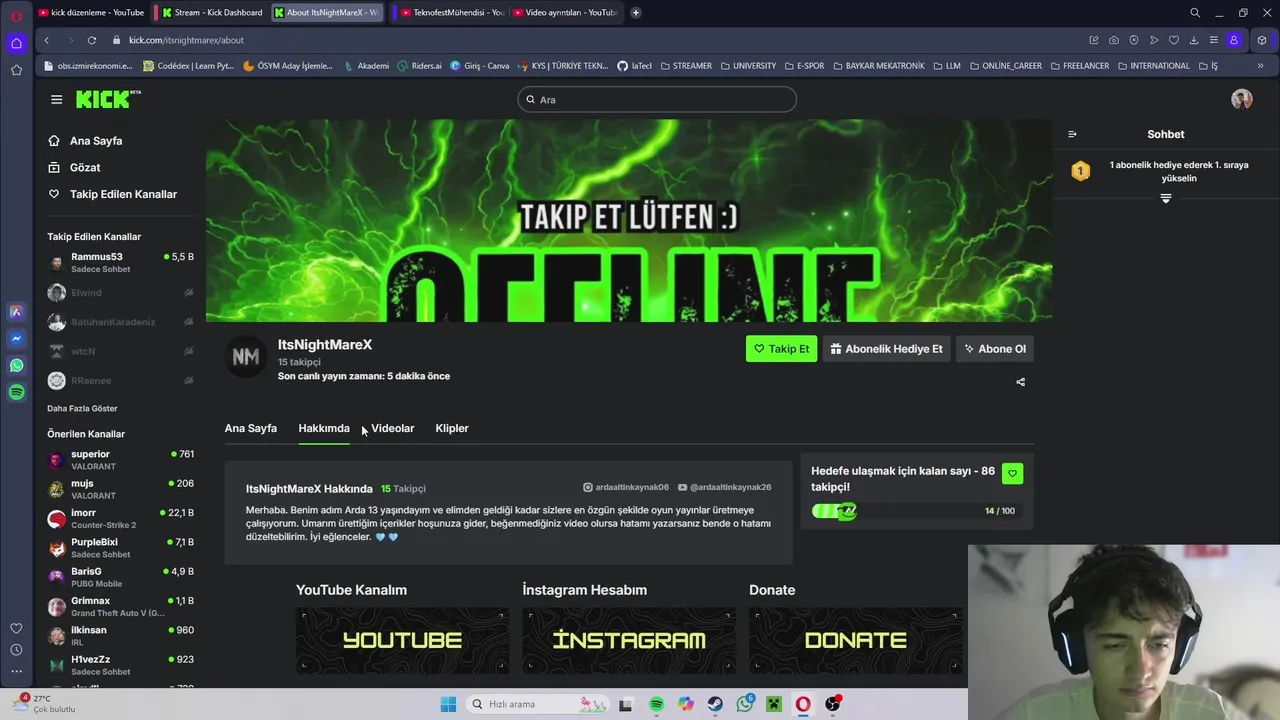Open the INSTAGRAM panel image
1280x720 pixels.
[x=629, y=640]
